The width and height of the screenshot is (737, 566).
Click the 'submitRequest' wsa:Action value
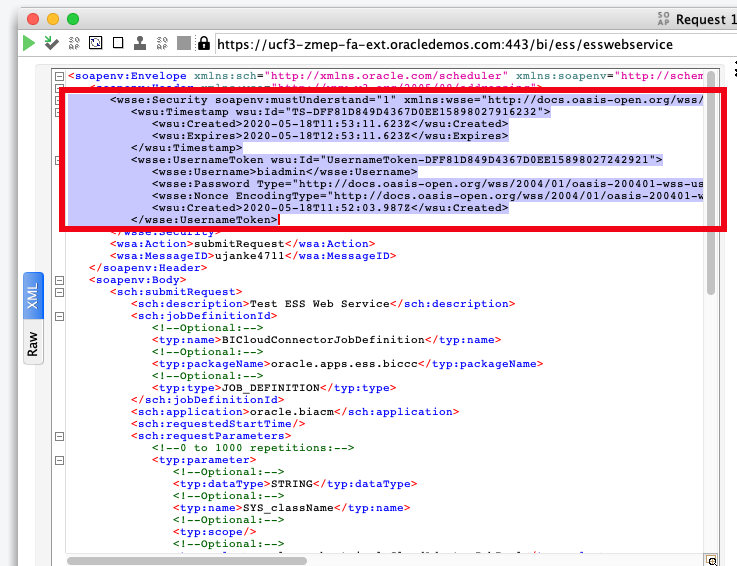pos(239,244)
